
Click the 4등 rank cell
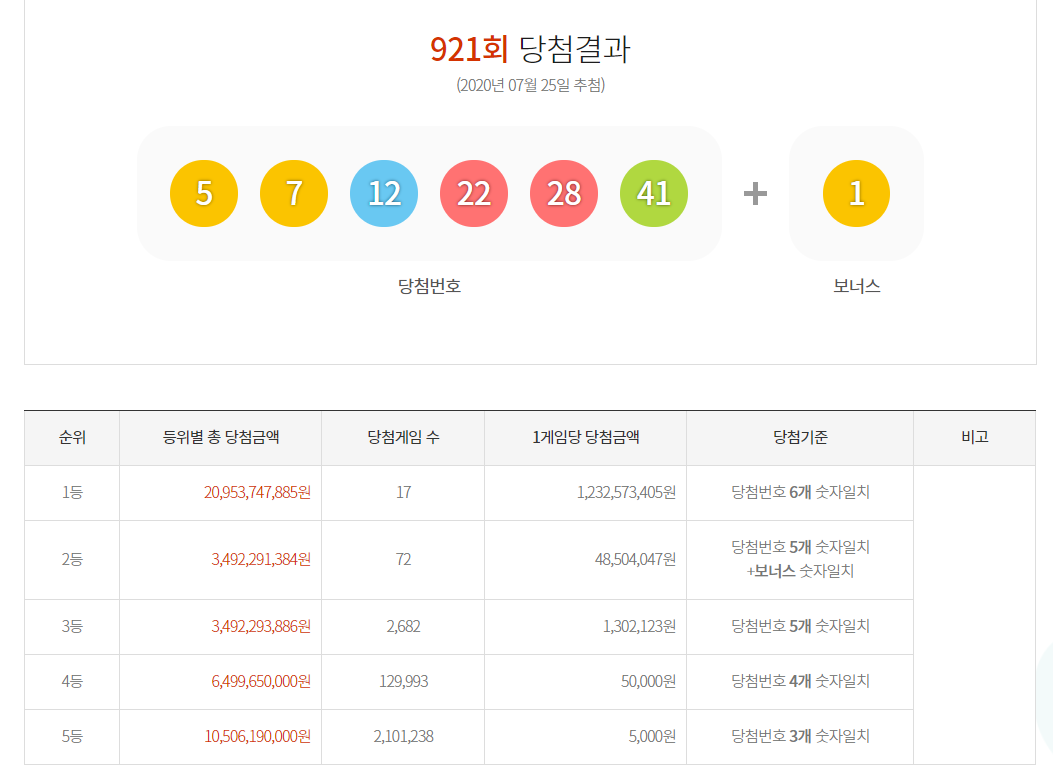[72, 682]
